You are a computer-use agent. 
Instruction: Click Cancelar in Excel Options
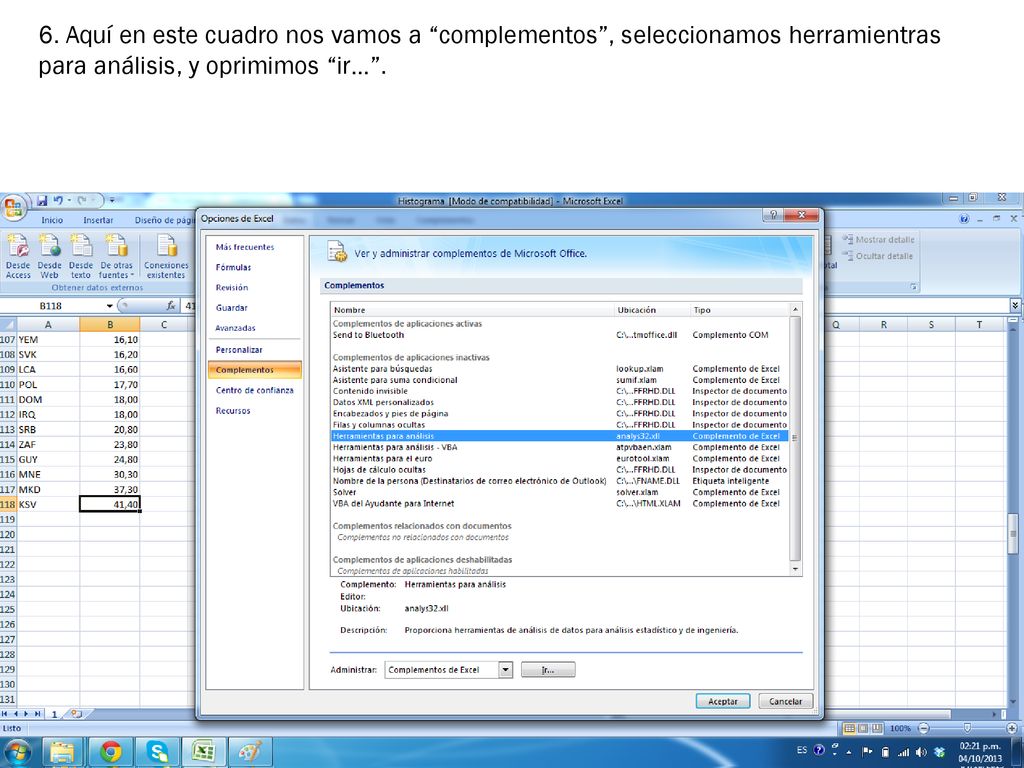(x=785, y=701)
